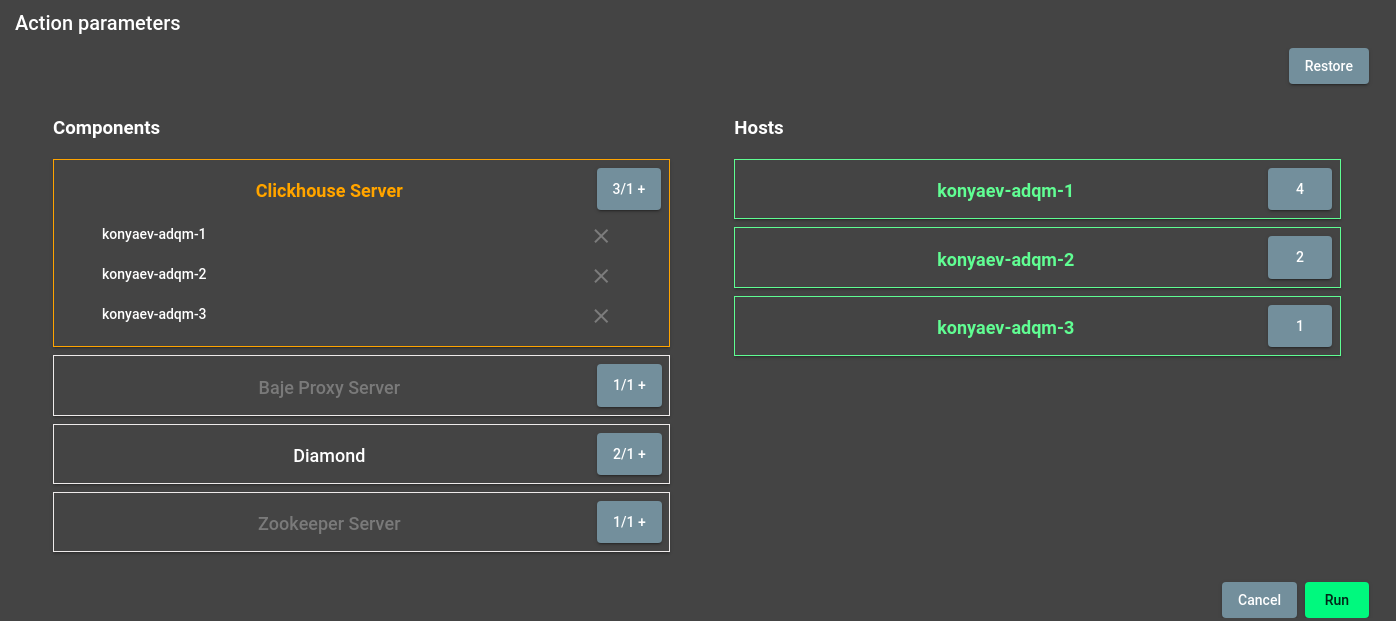Select host konyaev-adqm-1 in Hosts list

[1004, 190]
